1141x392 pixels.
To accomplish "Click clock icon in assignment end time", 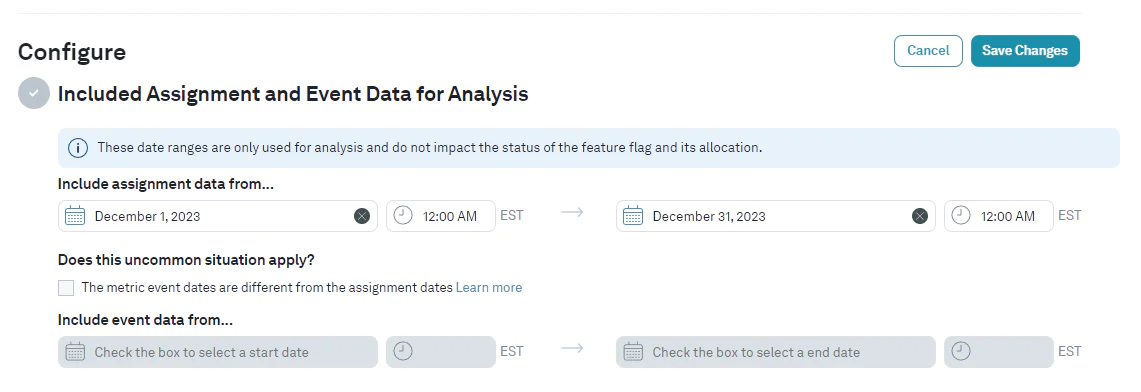I will (x=961, y=215).
